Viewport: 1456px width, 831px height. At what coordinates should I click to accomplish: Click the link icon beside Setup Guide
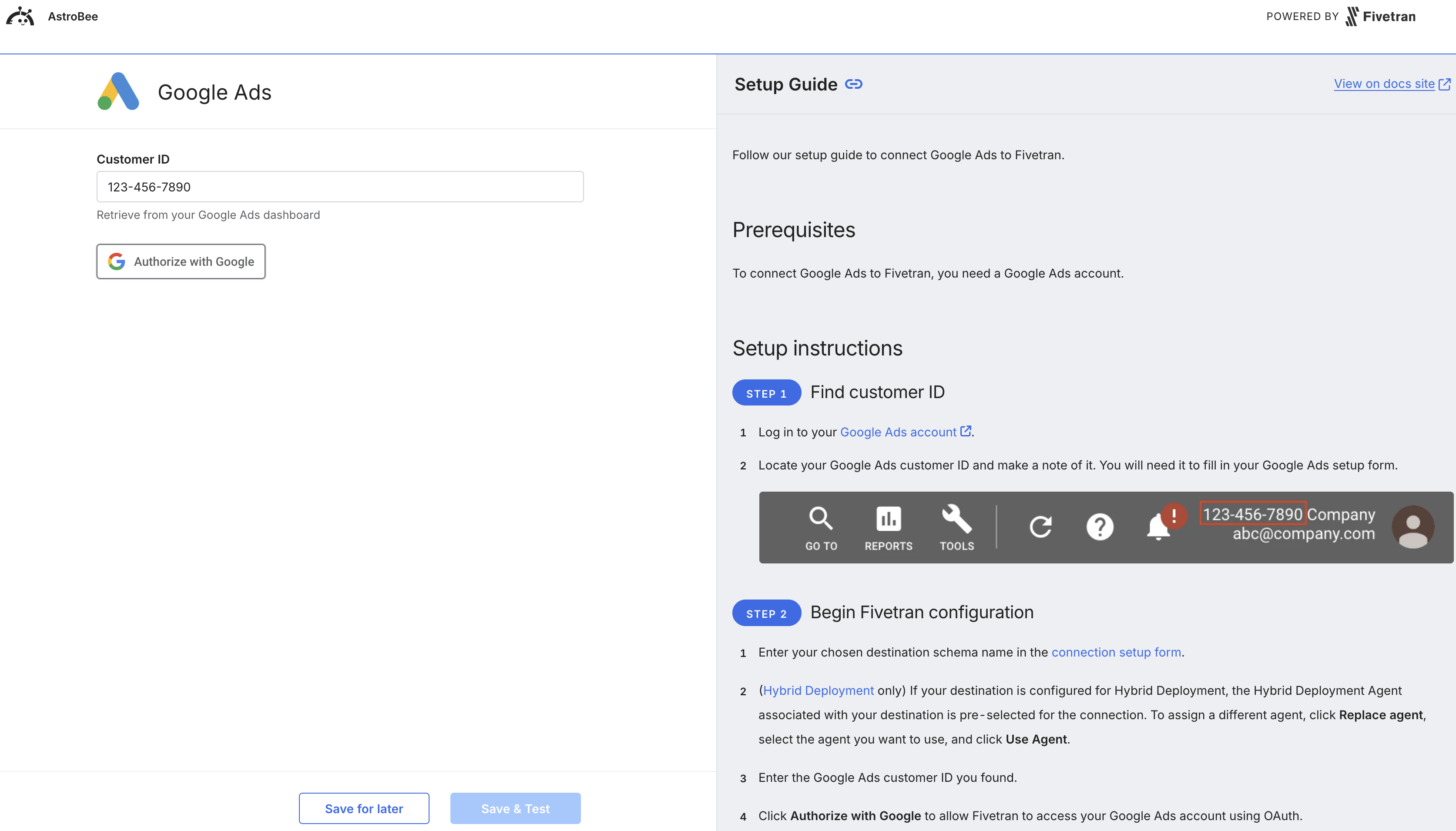853,84
